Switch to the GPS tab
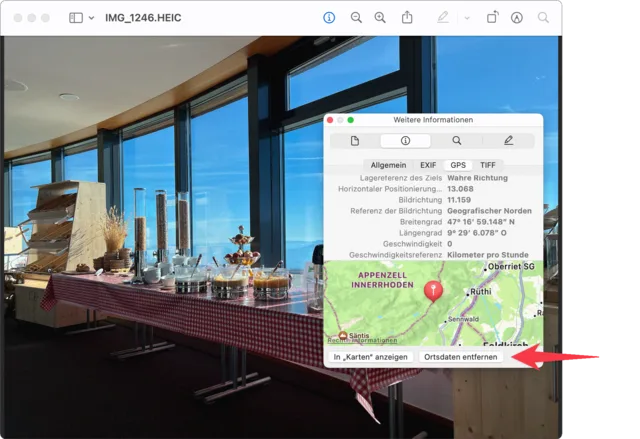 458,165
